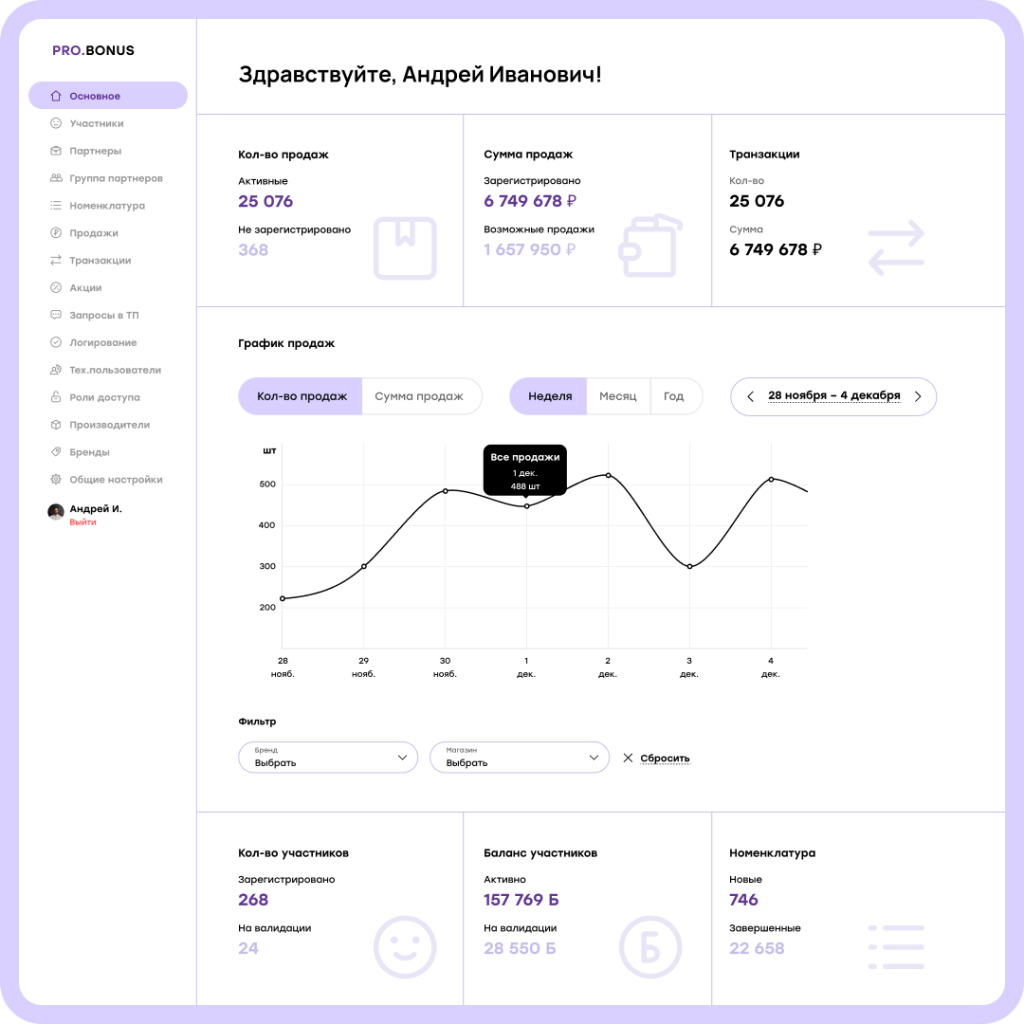Expand the Магазин filter dropdown

(x=519, y=758)
